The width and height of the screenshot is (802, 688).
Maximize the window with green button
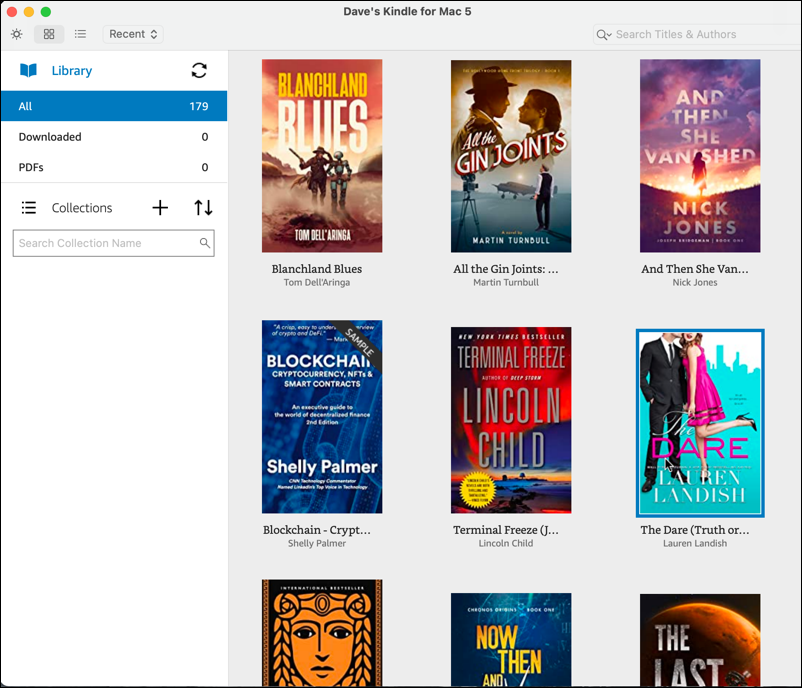pyautogui.click(x=46, y=12)
